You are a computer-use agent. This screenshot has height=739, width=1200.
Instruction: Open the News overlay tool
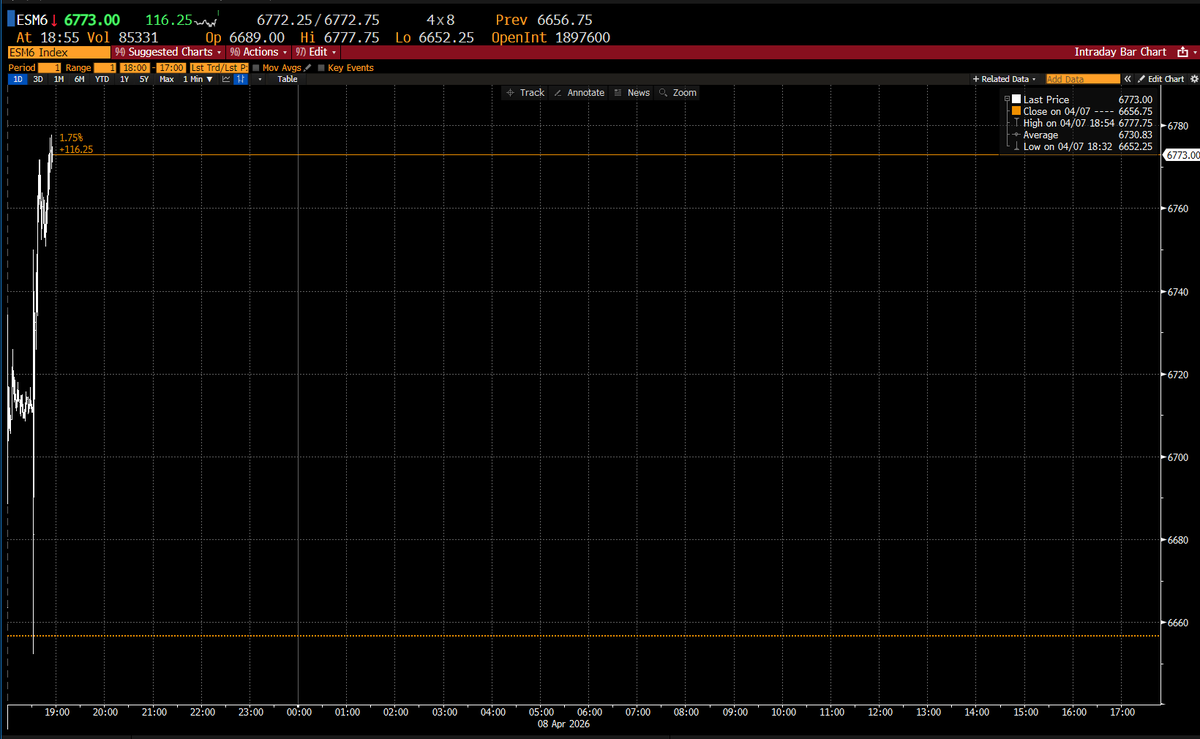(631, 92)
